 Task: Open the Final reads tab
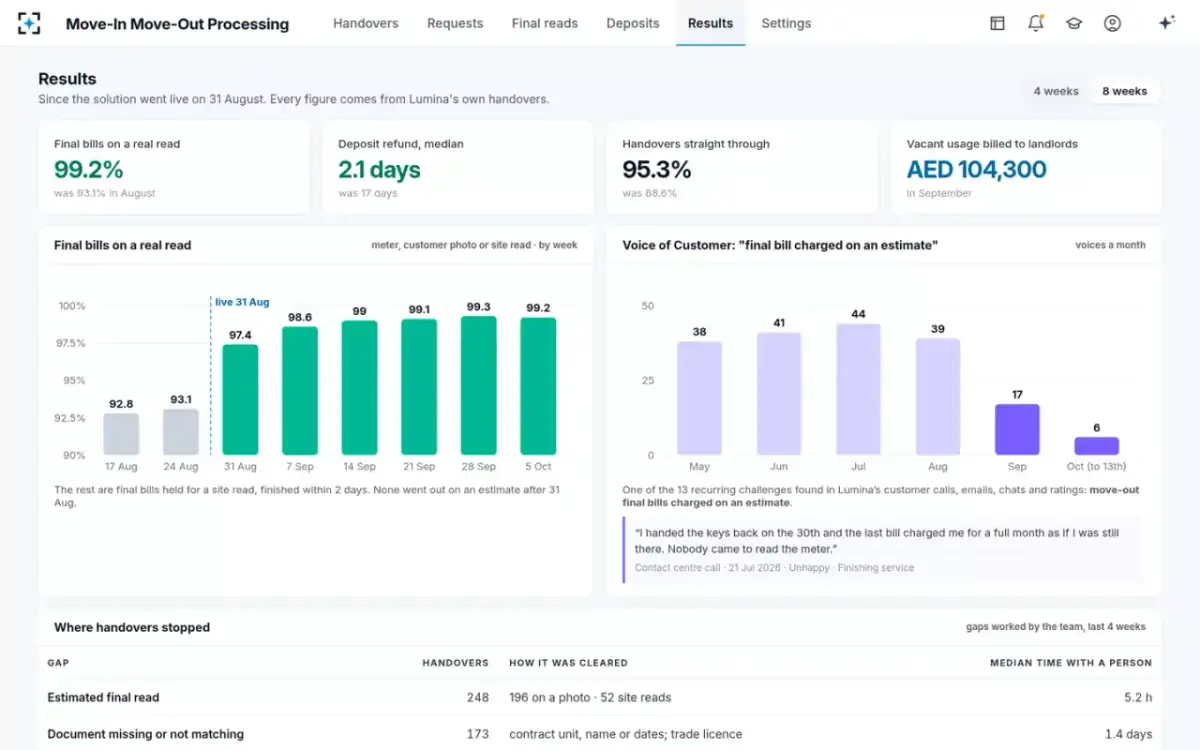click(545, 23)
